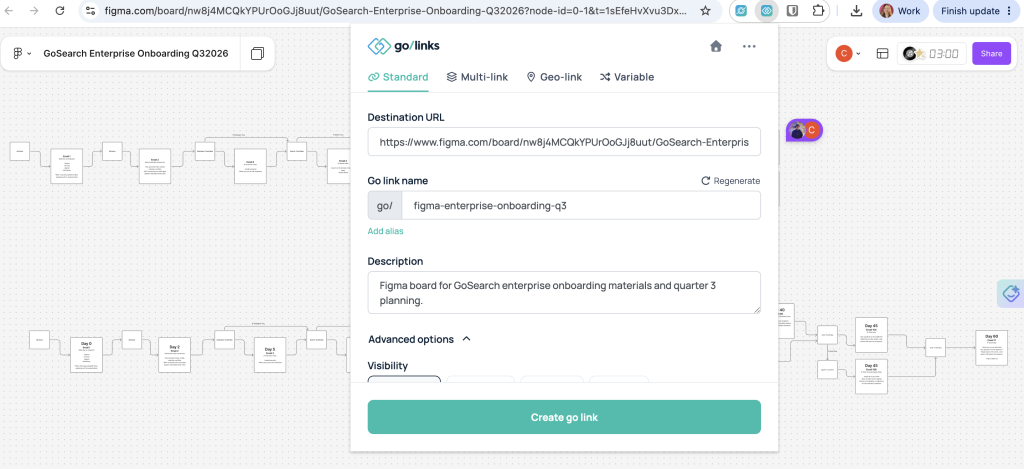Screen dimensions: 1024x469
Task: Open the Bitwarden shield extension icon
Action: (x=792, y=11)
